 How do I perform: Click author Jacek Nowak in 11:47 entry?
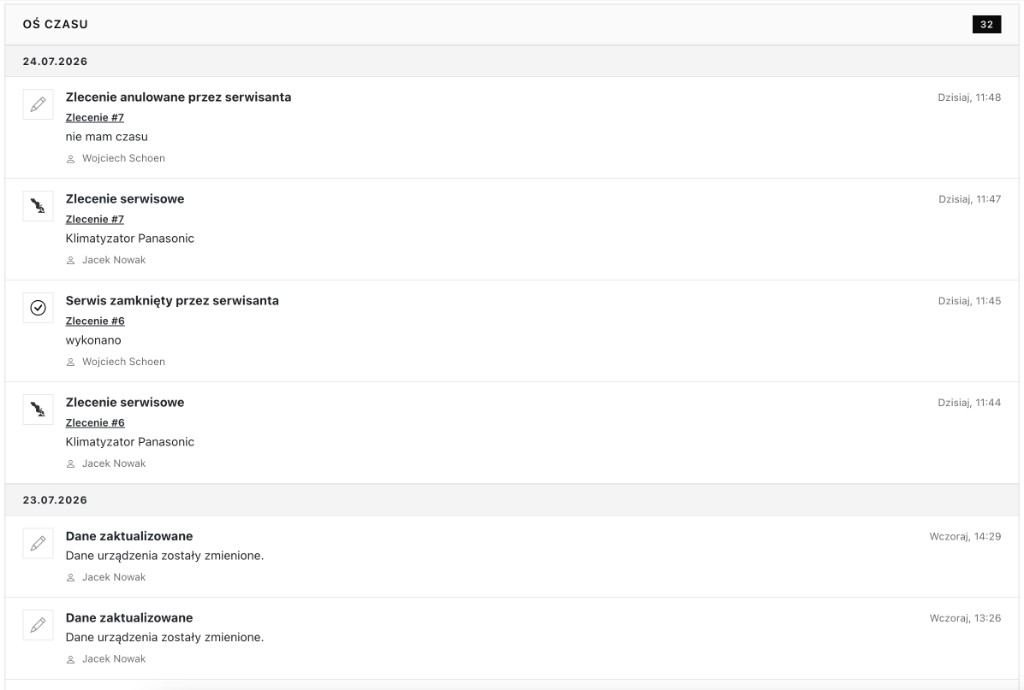click(x=114, y=260)
